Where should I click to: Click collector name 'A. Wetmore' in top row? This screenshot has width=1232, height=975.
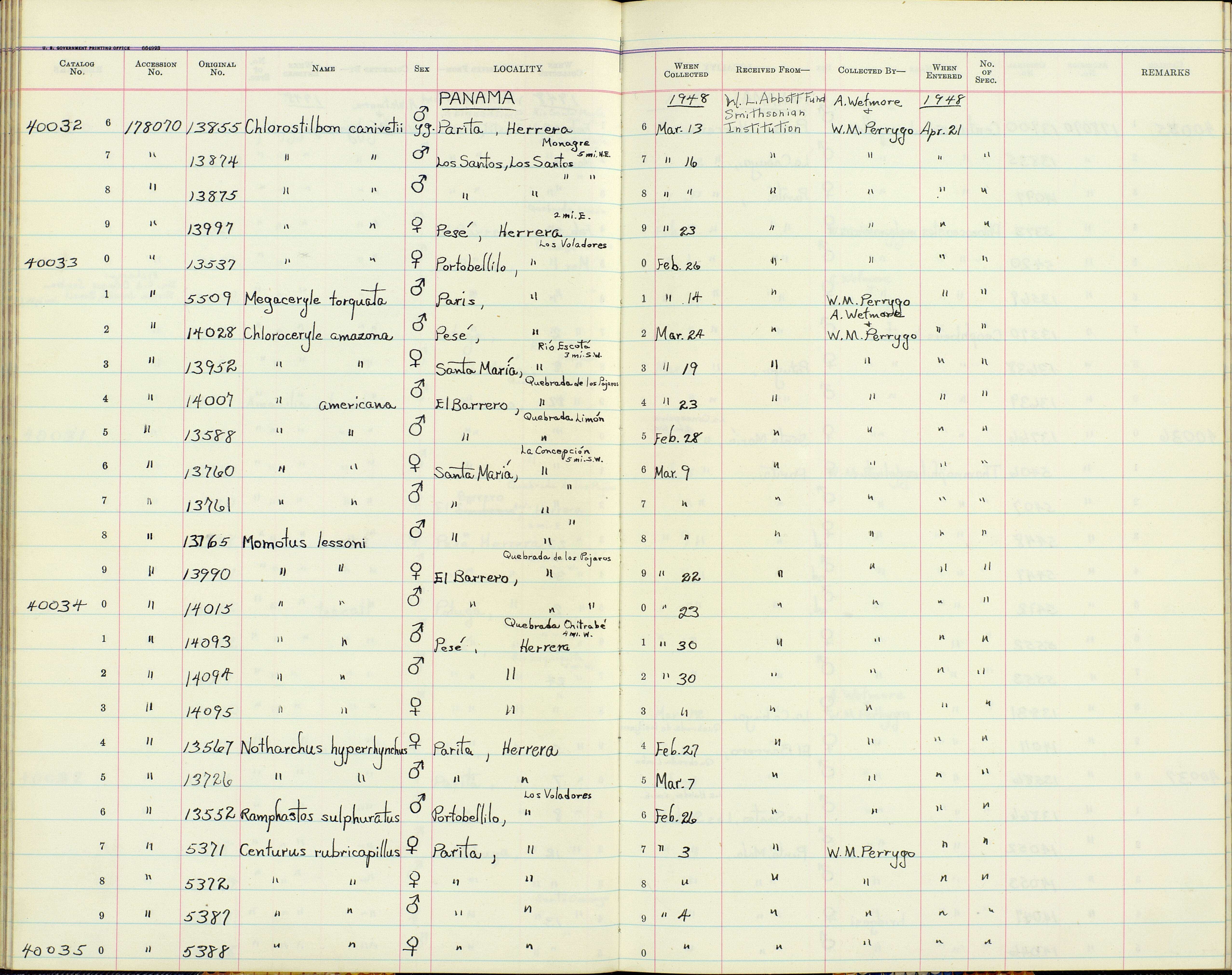[x=867, y=102]
